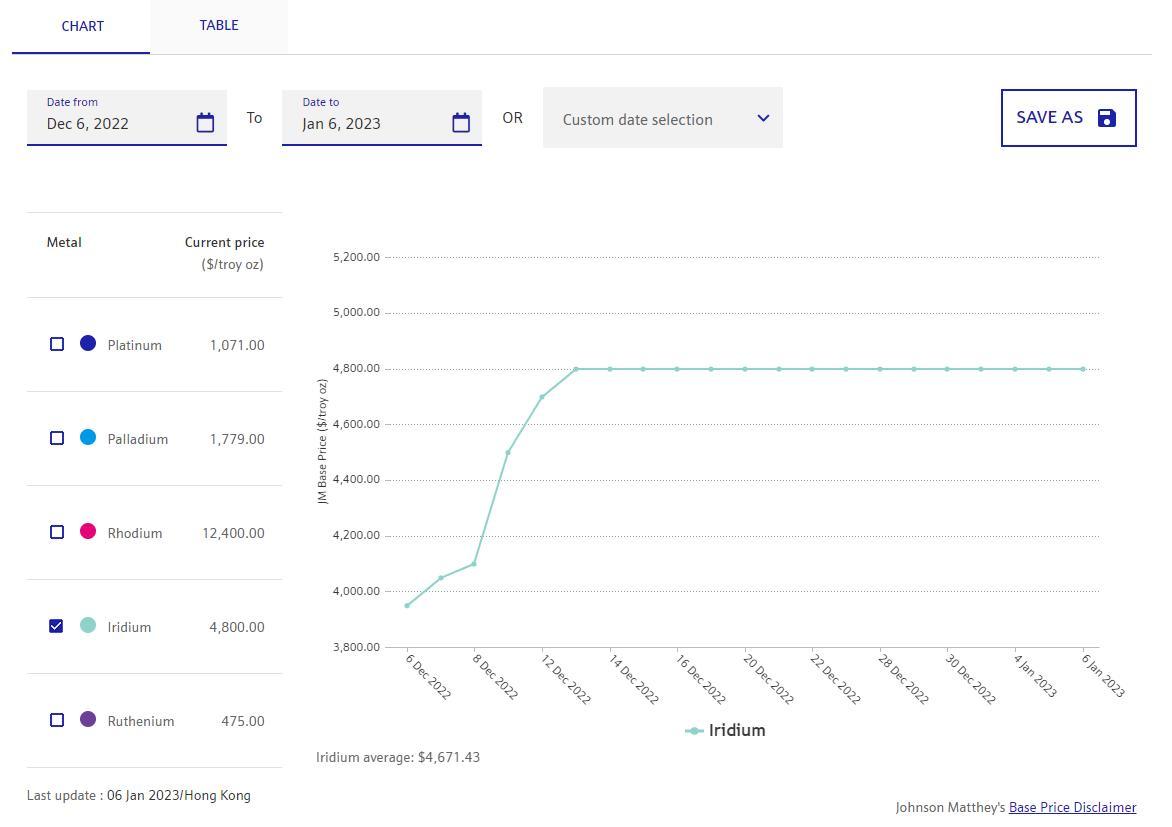Click the 6 Dec 2022 data point on chart

[x=407, y=605]
